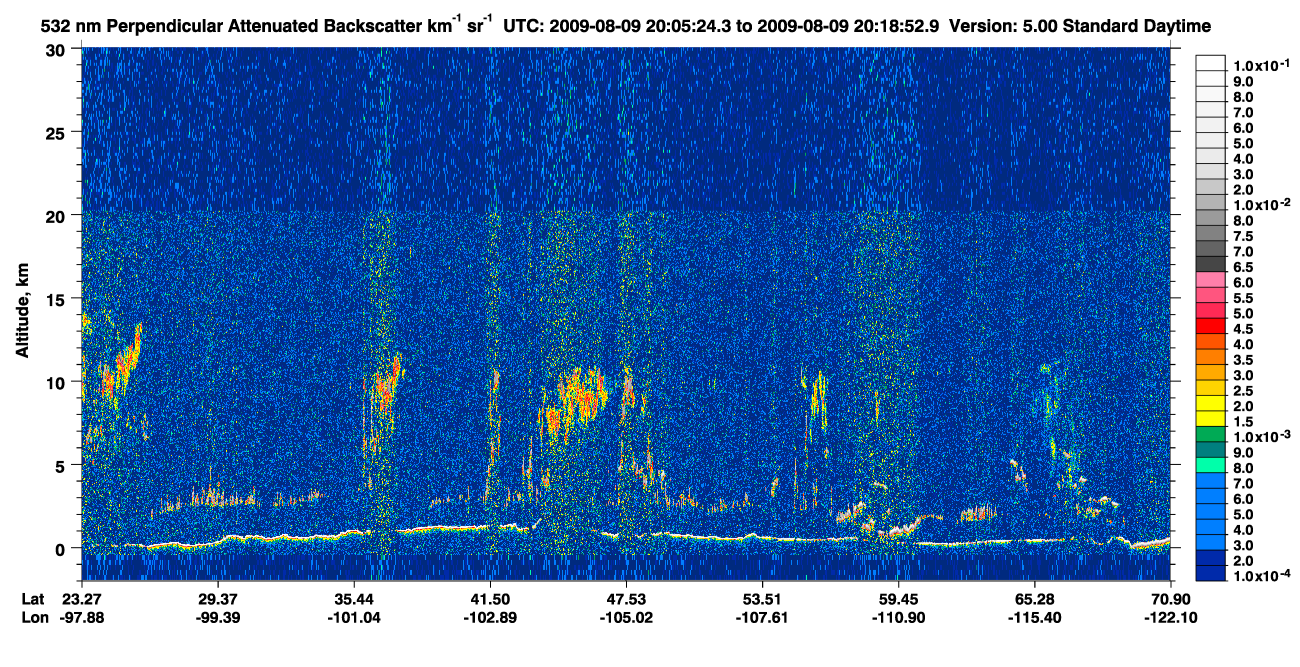The width and height of the screenshot is (1300, 667).
Task: Select longitude value -115.40
Action: click(1034, 617)
